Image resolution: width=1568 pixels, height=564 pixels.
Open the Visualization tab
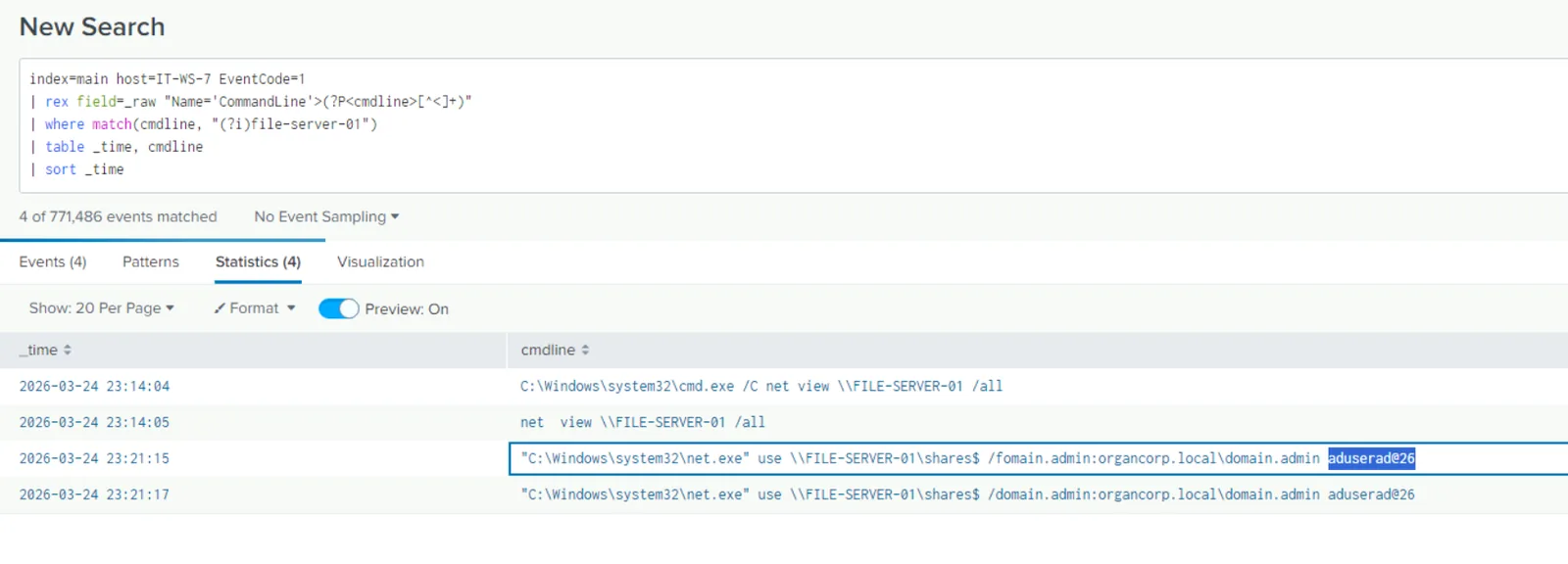(380, 261)
